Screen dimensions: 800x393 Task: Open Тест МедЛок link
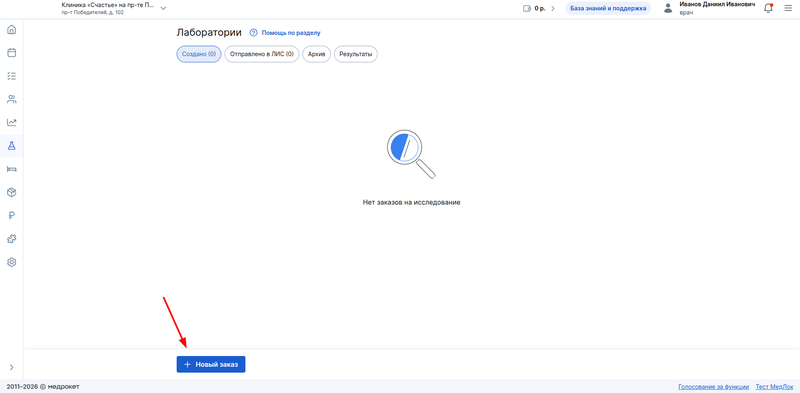coord(774,386)
